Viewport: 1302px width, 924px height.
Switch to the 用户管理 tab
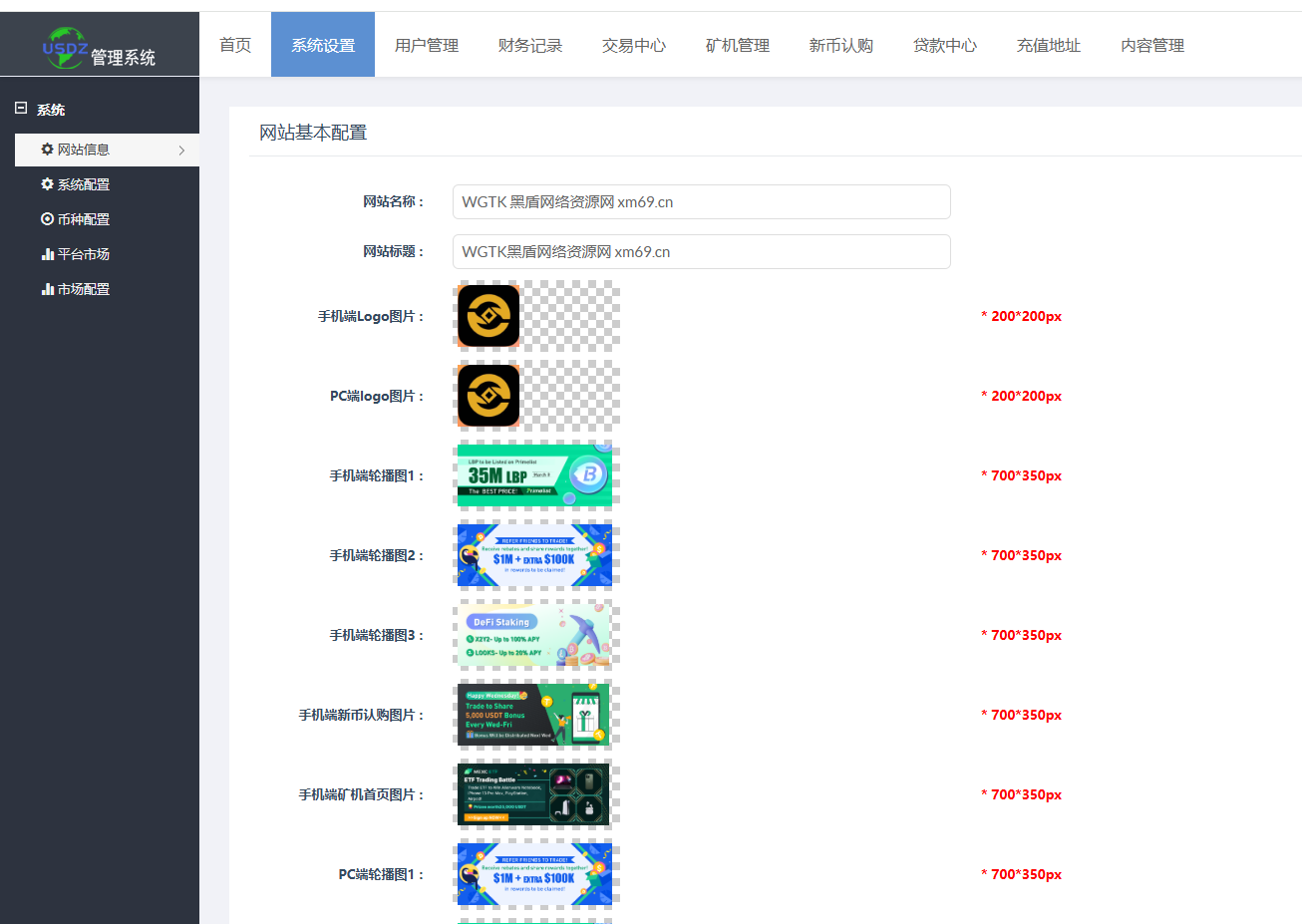click(427, 45)
